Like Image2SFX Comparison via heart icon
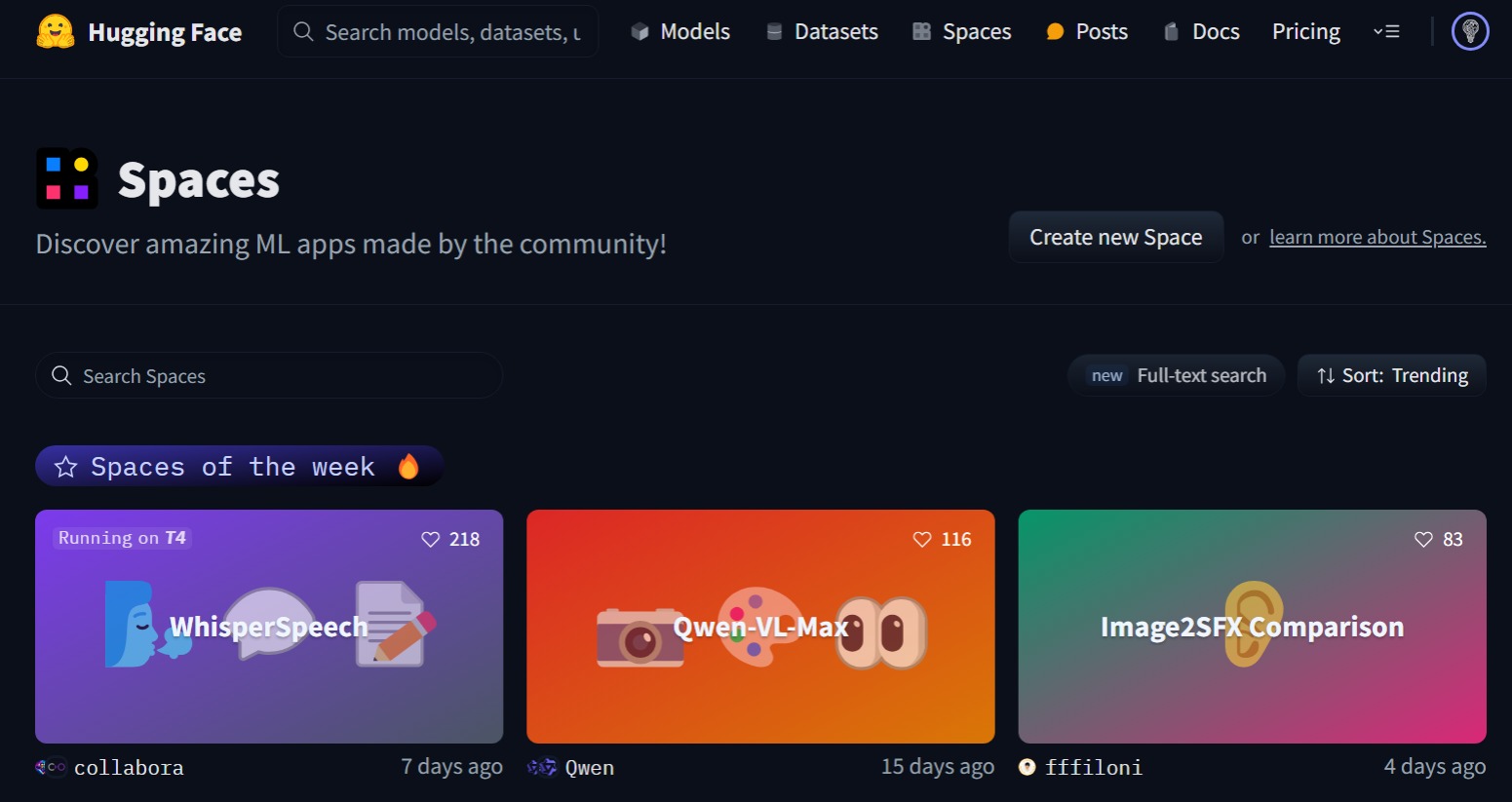Screen dimensions: 1512x802 [x=1423, y=539]
